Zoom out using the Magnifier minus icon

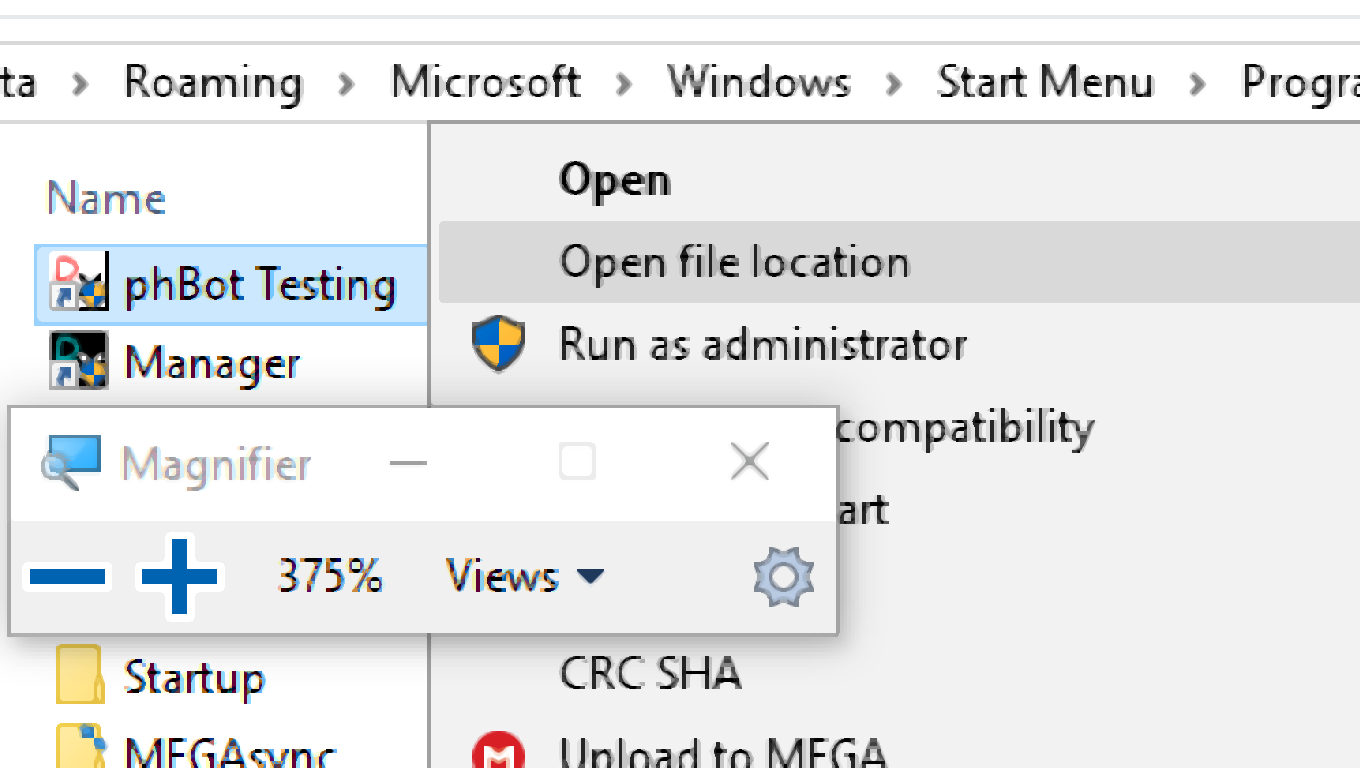(68, 577)
